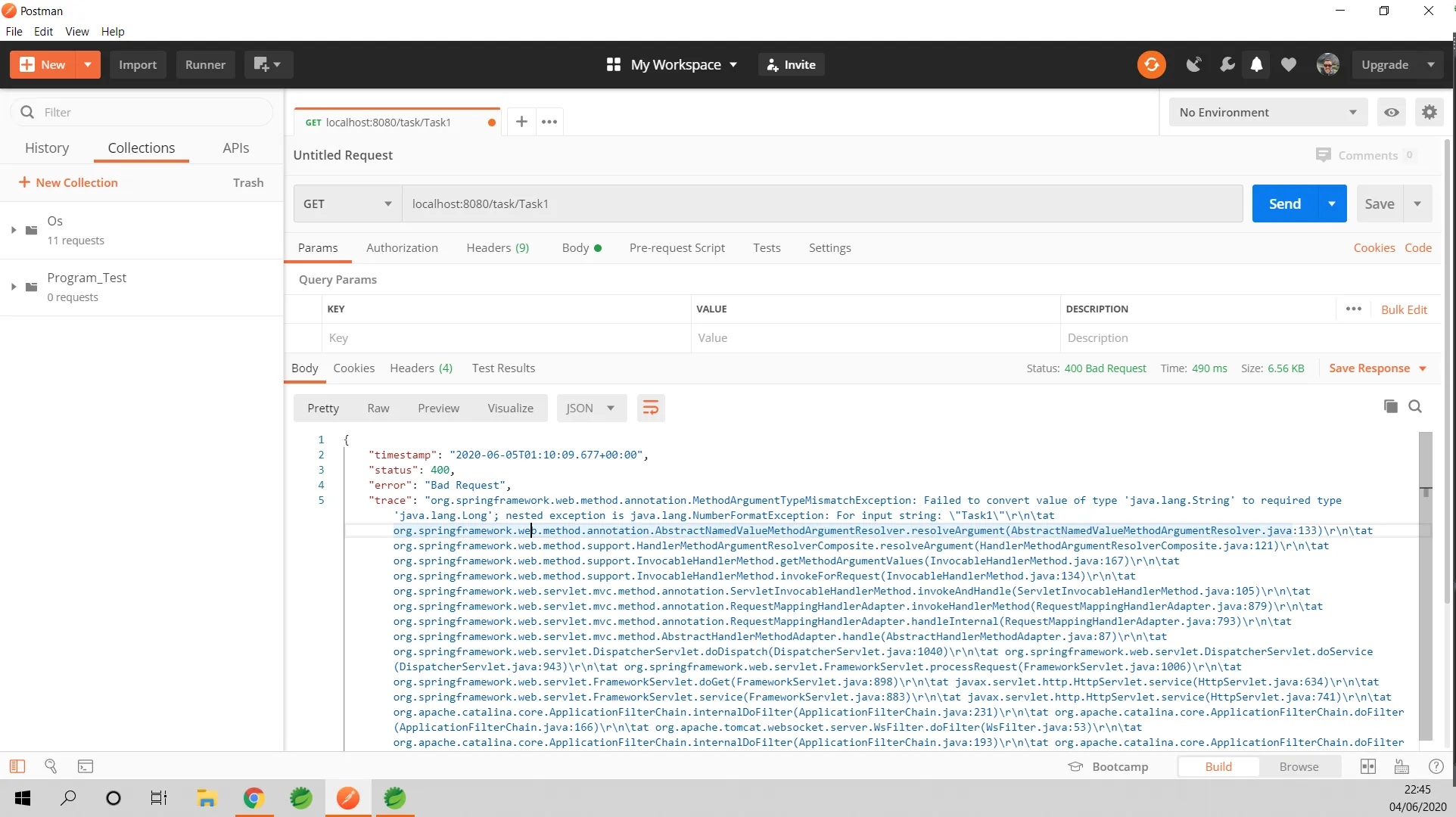This screenshot has height=817, width=1456.
Task: Toggle the sidebar visibility icon
Action: [17, 766]
